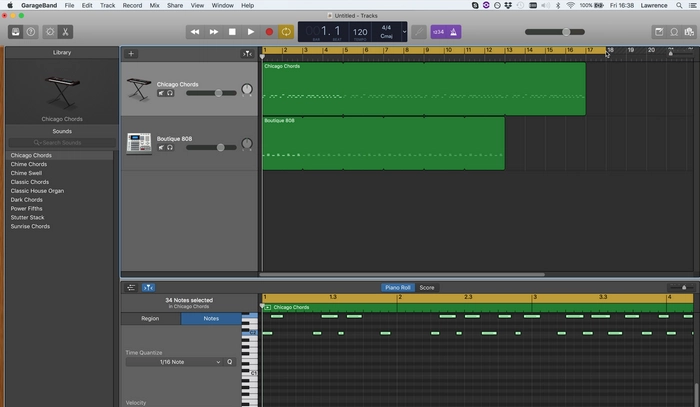The width and height of the screenshot is (700, 407).
Task: Click the Search Sounds field
Action: click(x=62, y=142)
